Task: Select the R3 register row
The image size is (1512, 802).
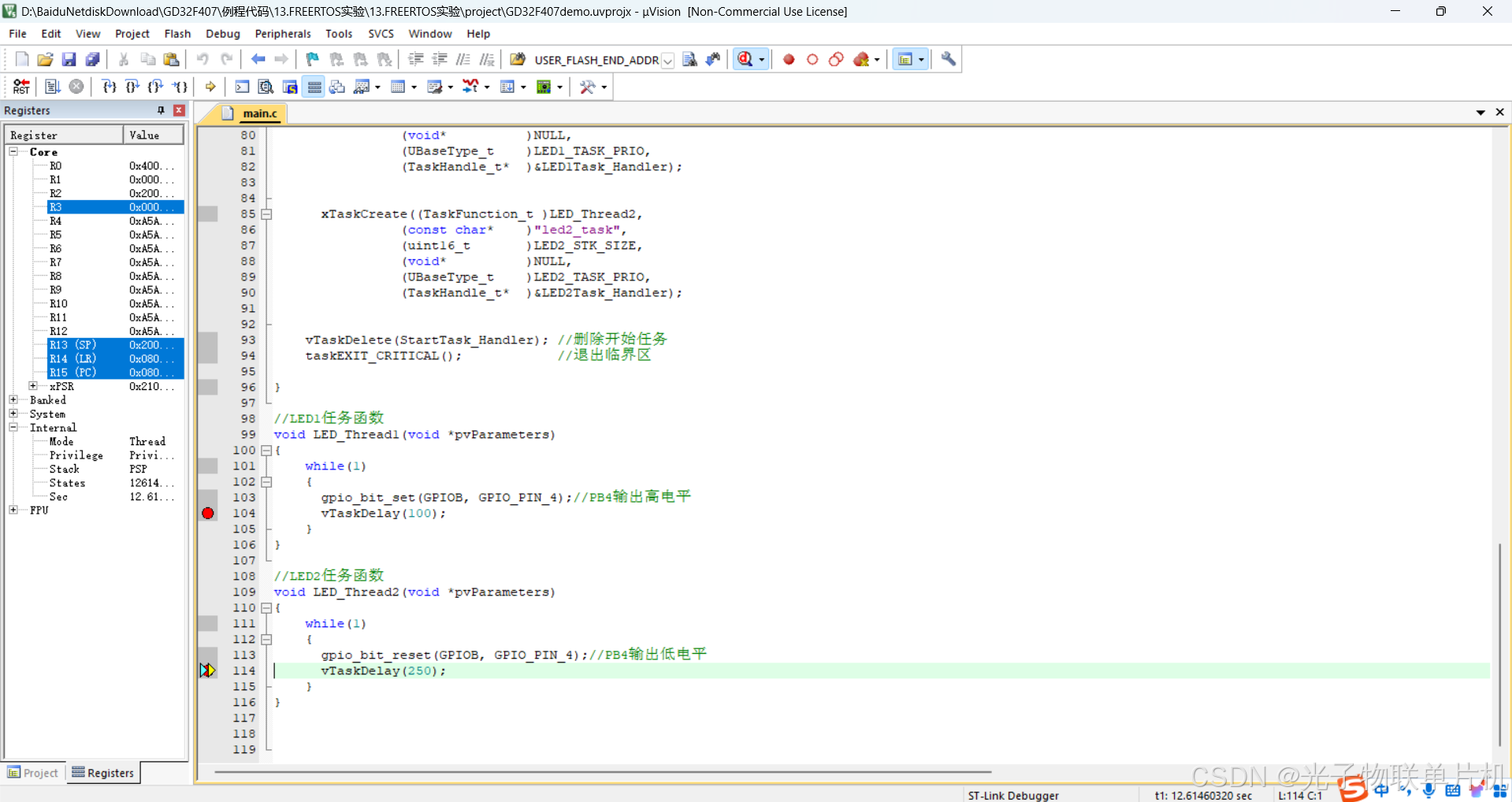Action: point(115,207)
